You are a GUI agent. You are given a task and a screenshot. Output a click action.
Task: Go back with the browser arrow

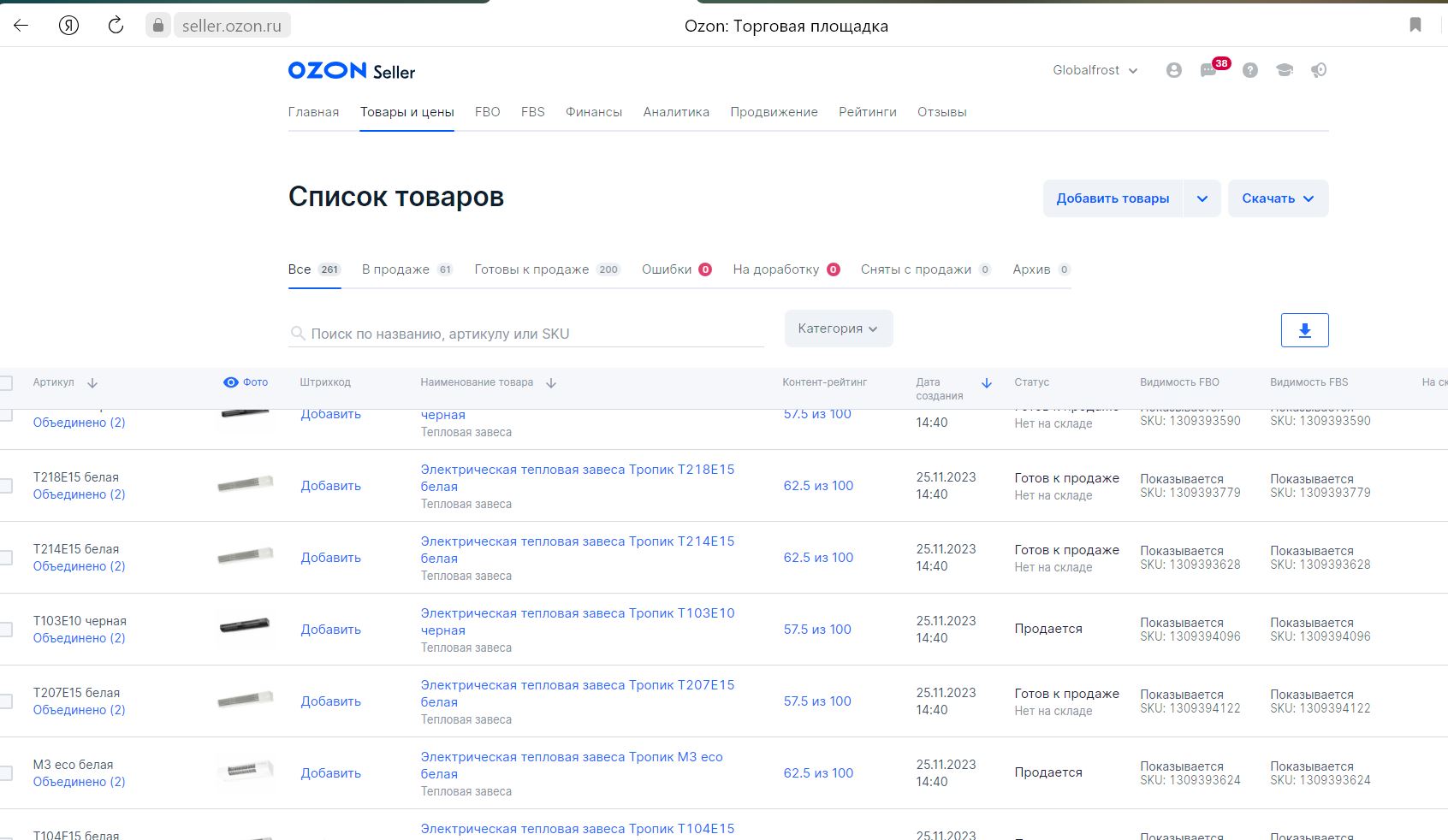21,26
